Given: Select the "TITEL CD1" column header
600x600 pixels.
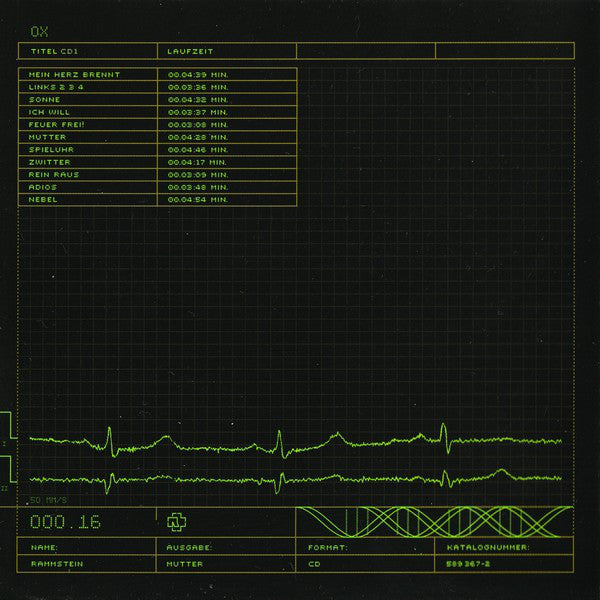Looking at the screenshot, I should (54, 51).
